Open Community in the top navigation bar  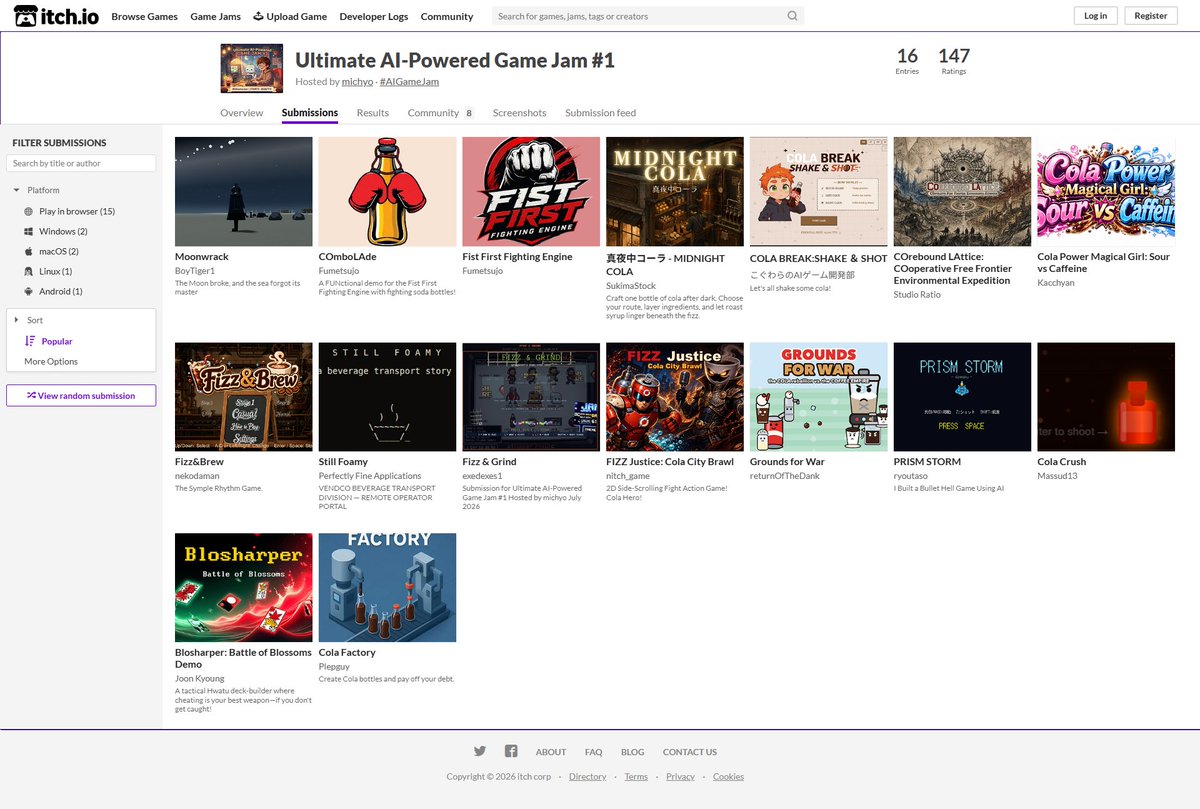pos(447,16)
